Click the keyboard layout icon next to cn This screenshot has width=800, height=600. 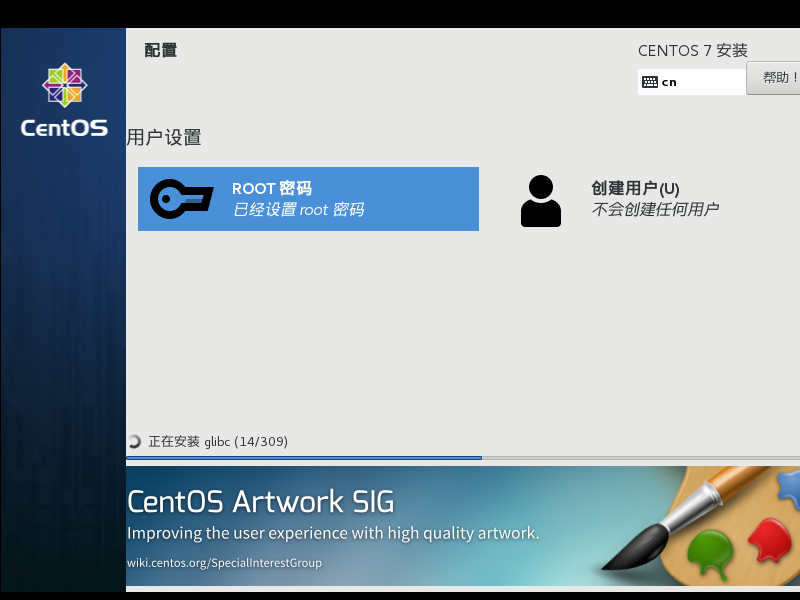[x=651, y=81]
